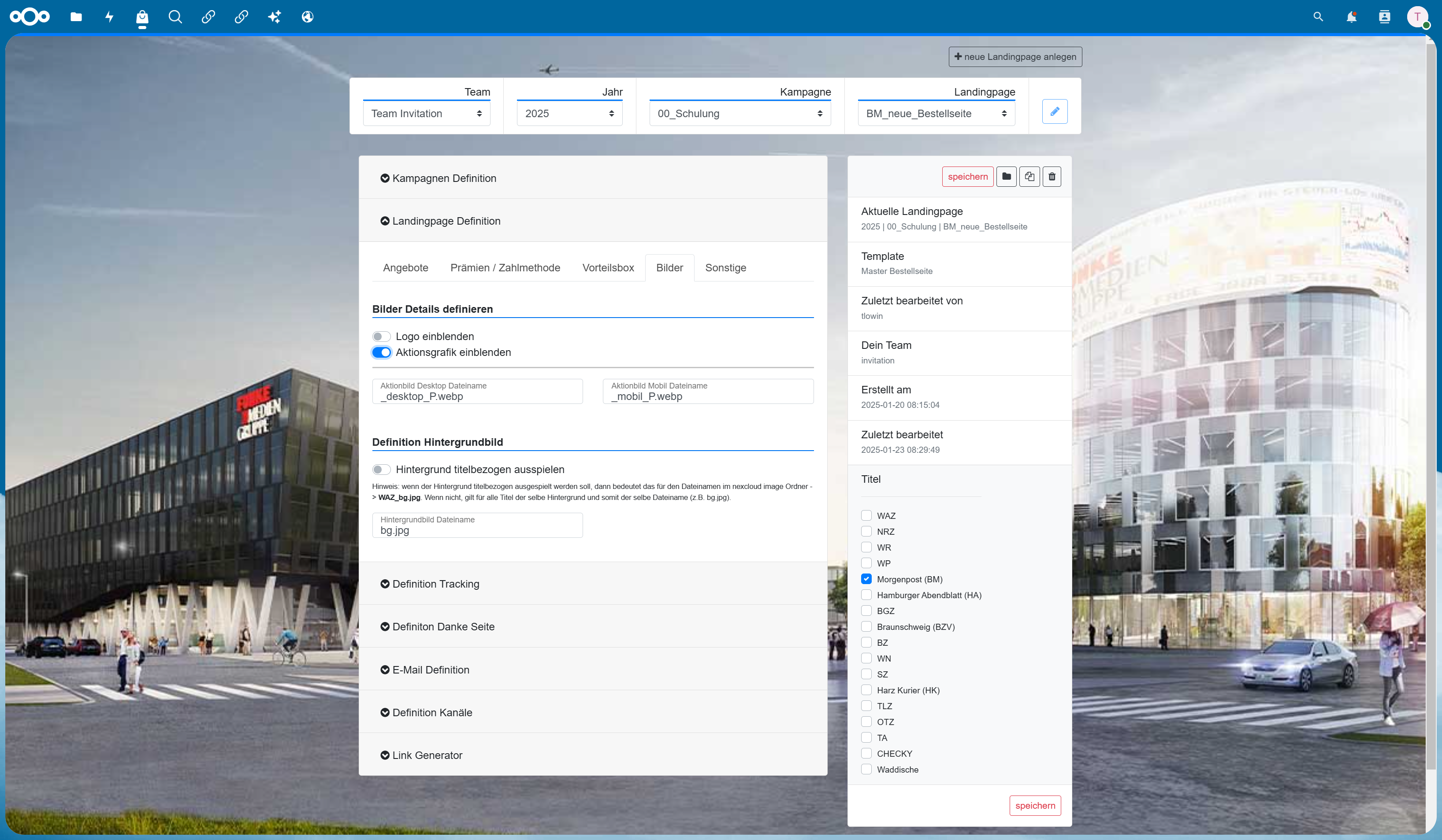1442x840 pixels.
Task: Click Aktionbild Mobil Dateiname field
Action: coord(708,391)
